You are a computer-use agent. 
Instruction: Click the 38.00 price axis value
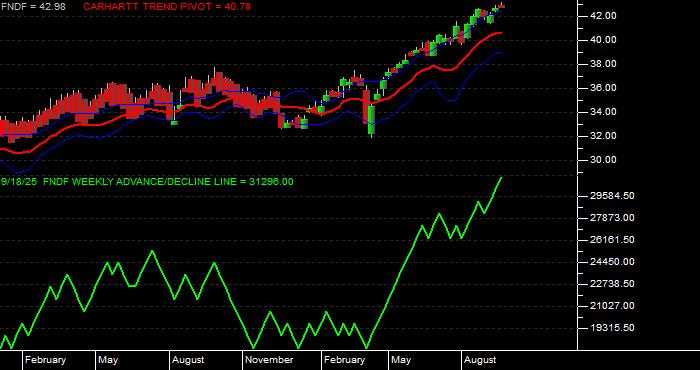click(603, 64)
